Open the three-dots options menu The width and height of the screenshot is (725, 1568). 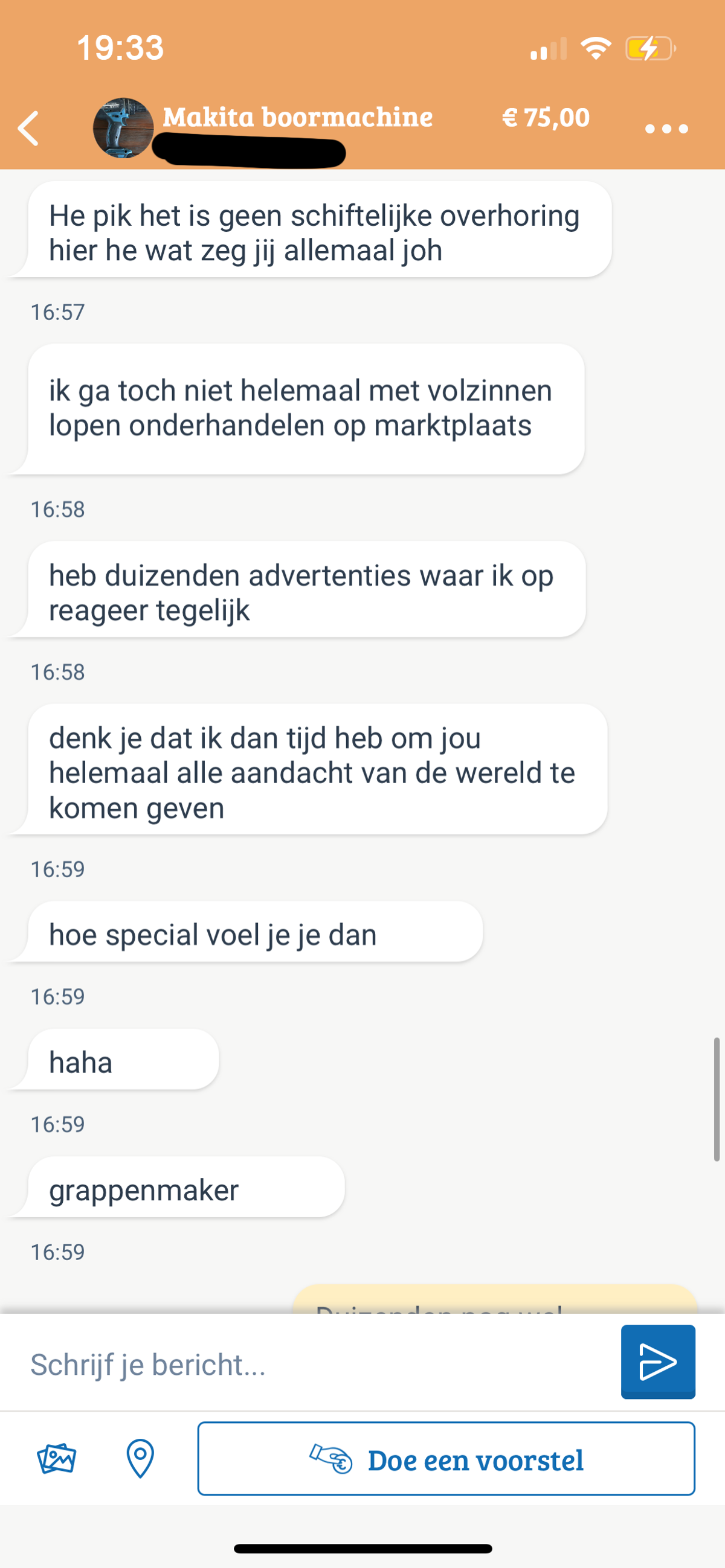click(x=666, y=129)
